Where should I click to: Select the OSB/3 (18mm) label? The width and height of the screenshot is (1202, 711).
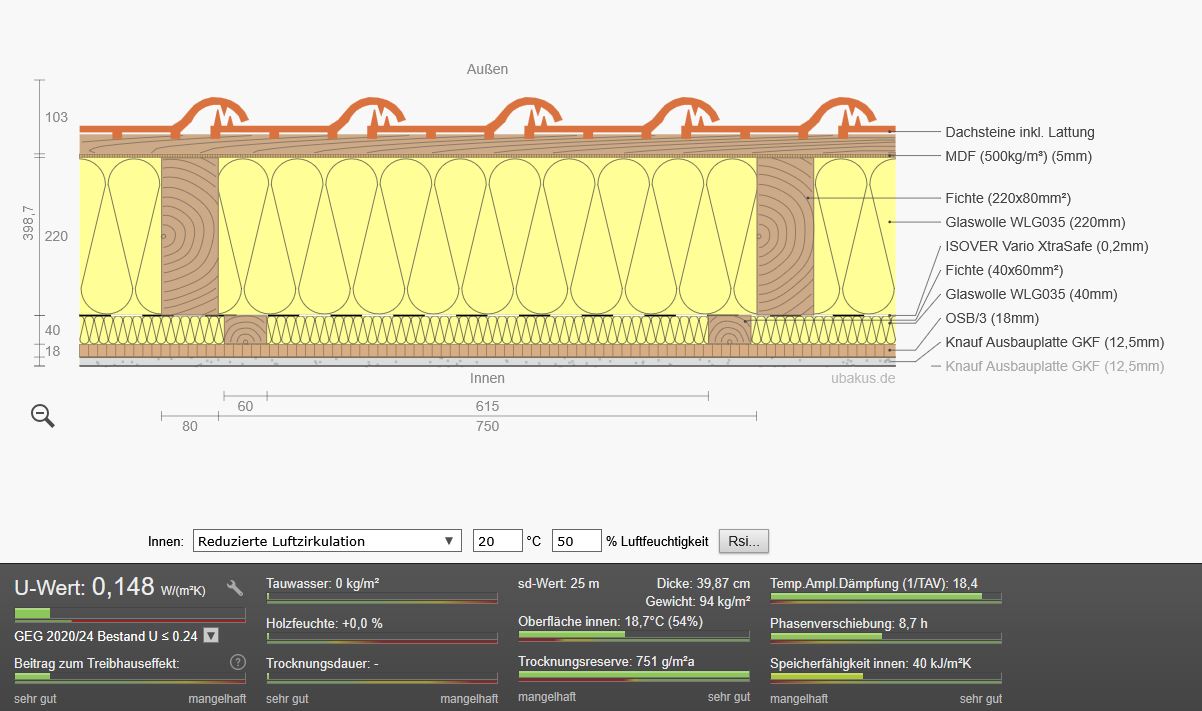[992, 318]
